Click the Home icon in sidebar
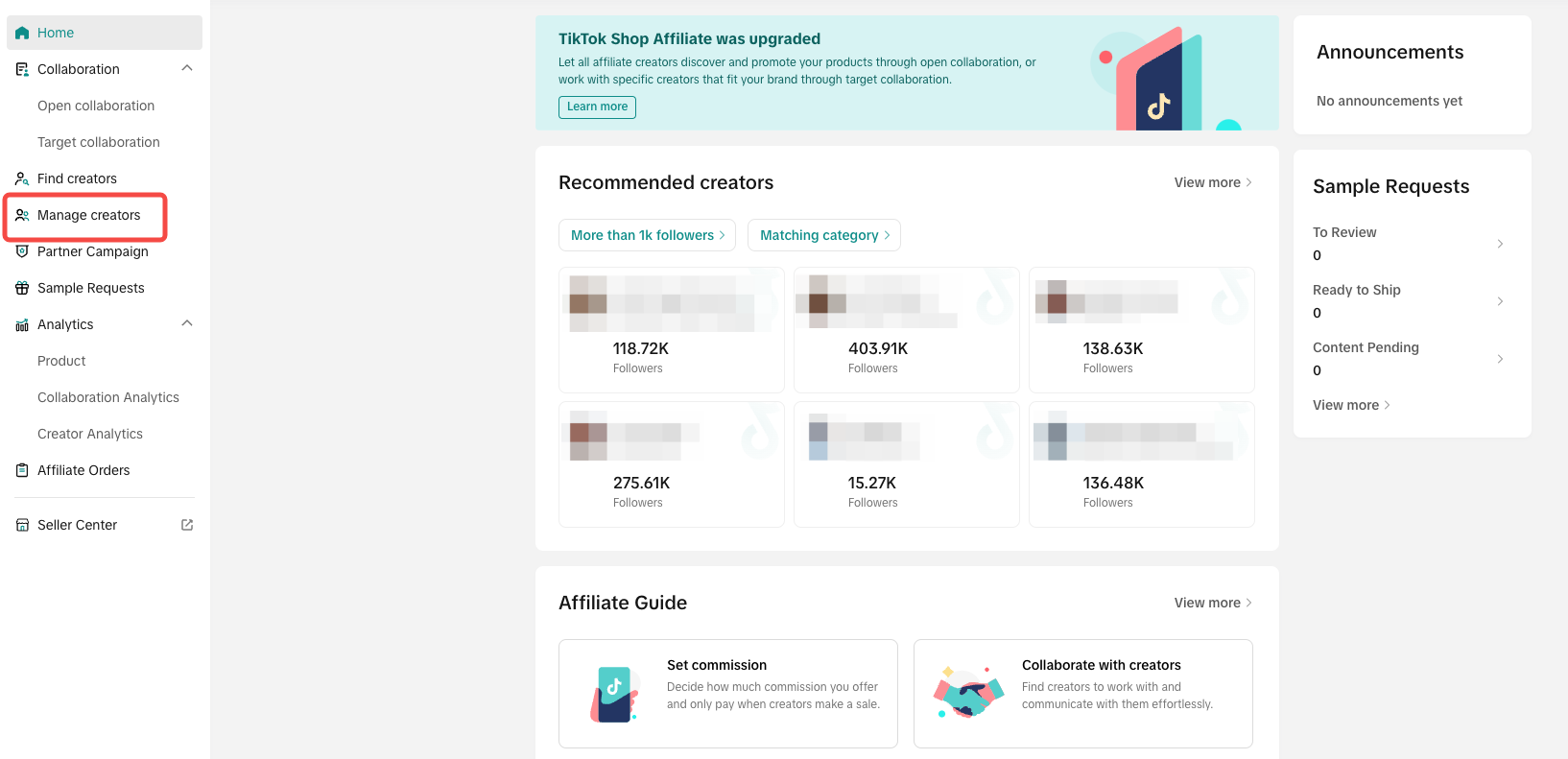 click(x=22, y=33)
